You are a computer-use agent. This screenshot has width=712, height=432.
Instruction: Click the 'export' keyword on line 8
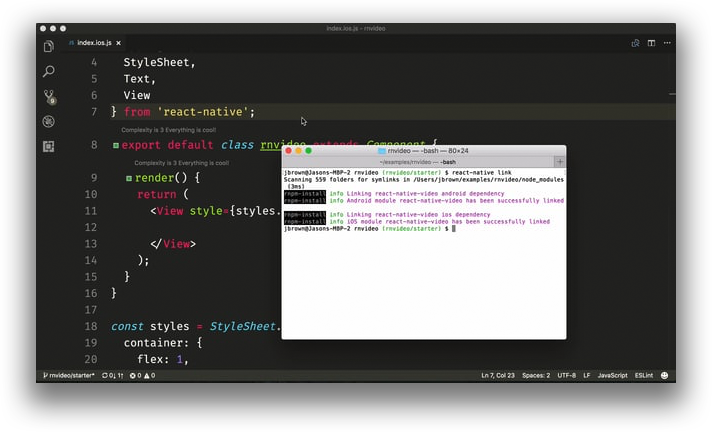pyautogui.click(x=141, y=145)
